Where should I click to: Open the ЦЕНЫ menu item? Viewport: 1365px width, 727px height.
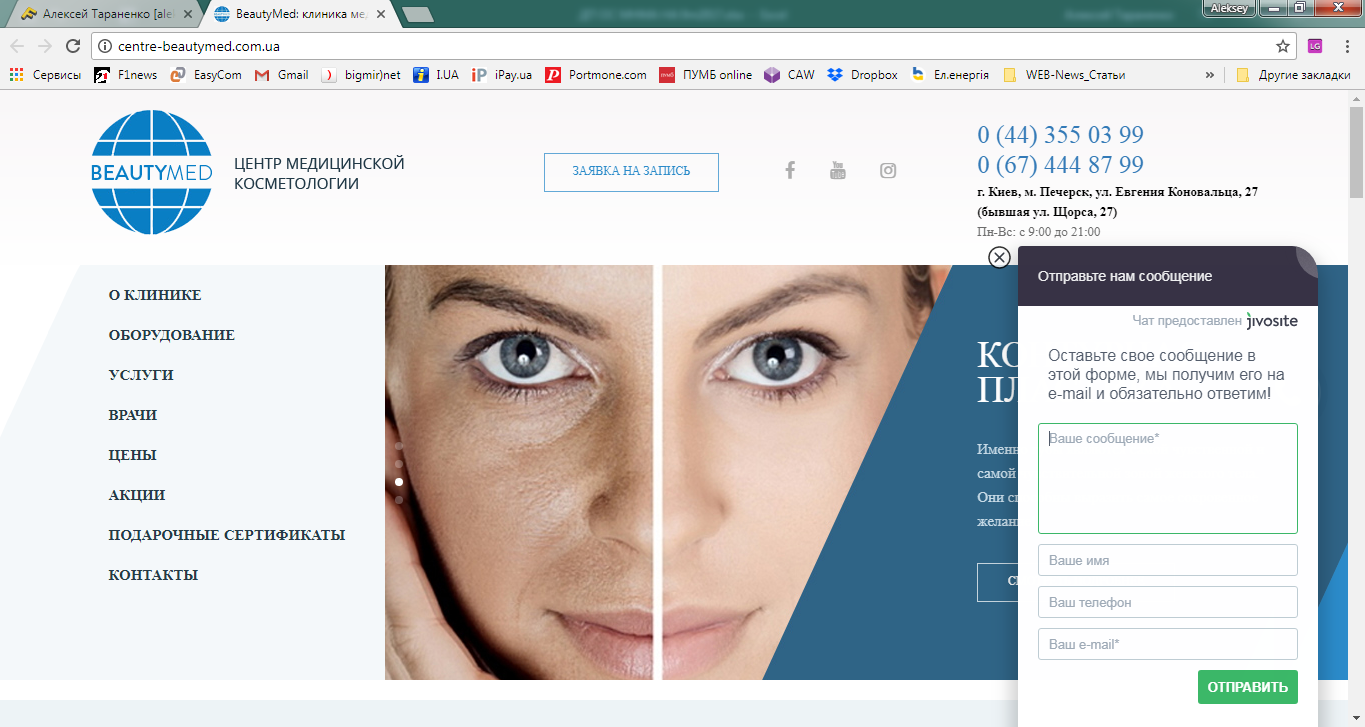pyautogui.click(x=133, y=455)
